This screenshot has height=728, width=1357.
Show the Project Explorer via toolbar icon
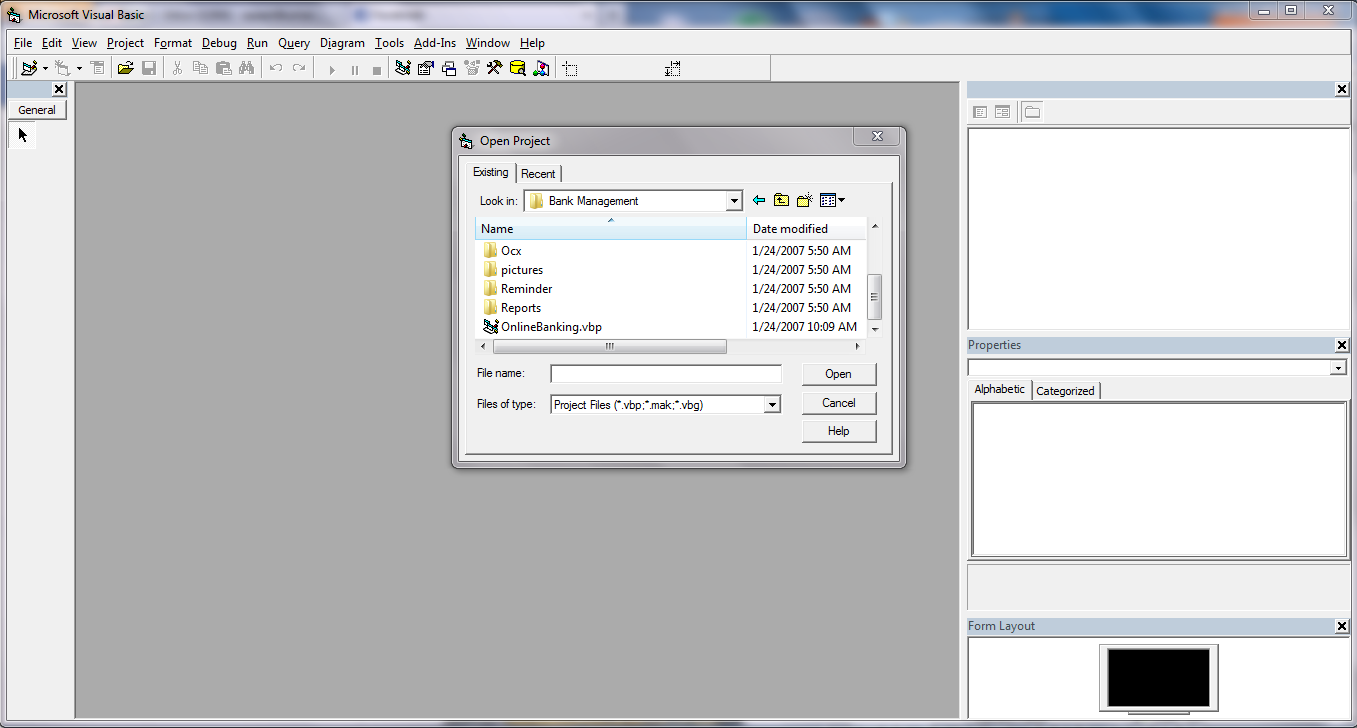[403, 68]
